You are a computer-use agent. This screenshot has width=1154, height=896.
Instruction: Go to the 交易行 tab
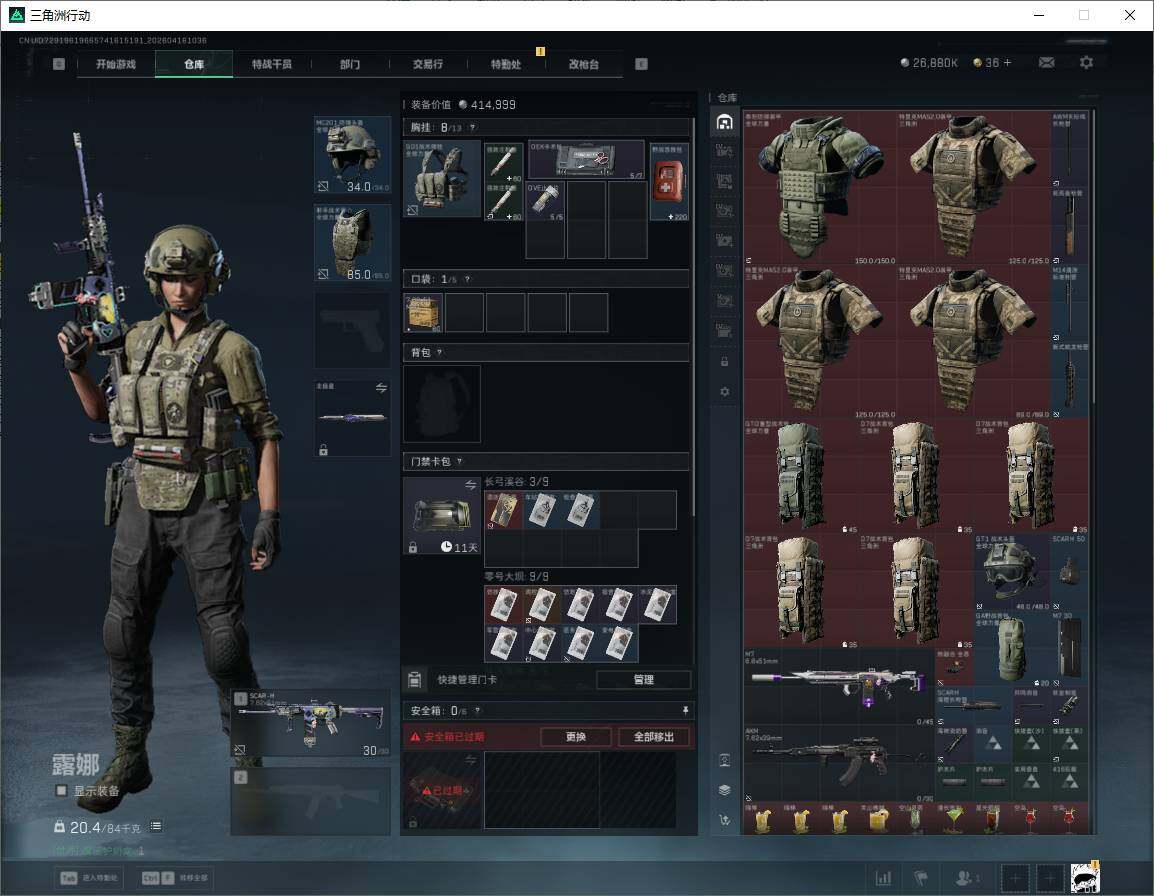click(x=428, y=64)
